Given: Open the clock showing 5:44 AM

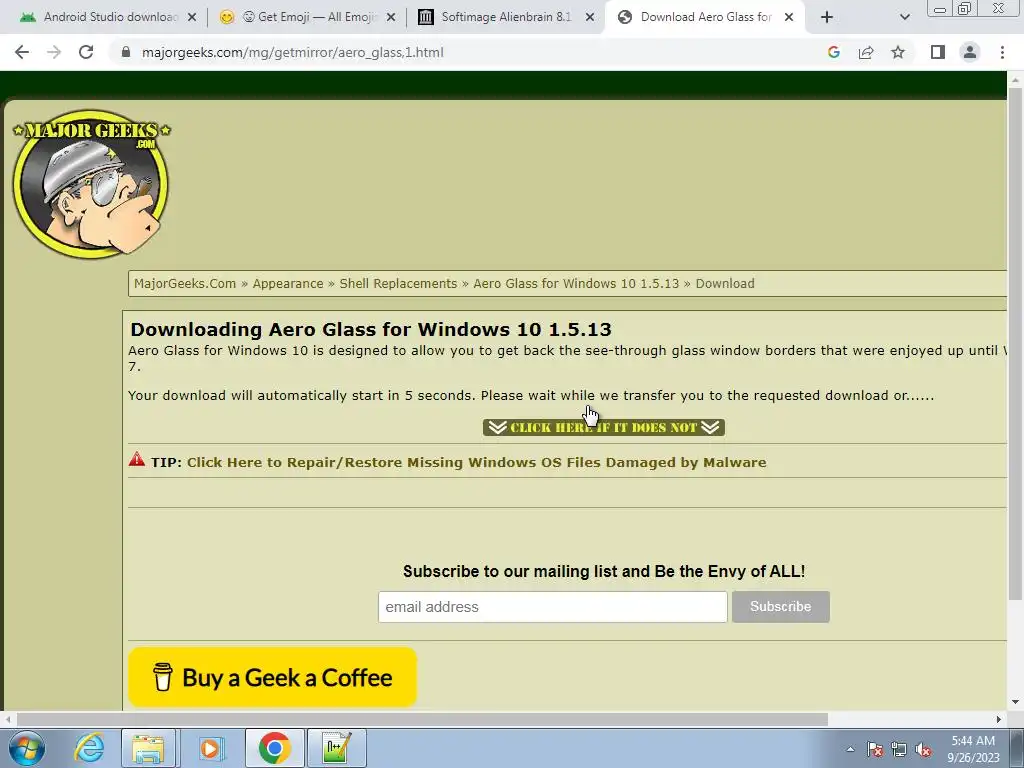Looking at the screenshot, I should [973, 749].
